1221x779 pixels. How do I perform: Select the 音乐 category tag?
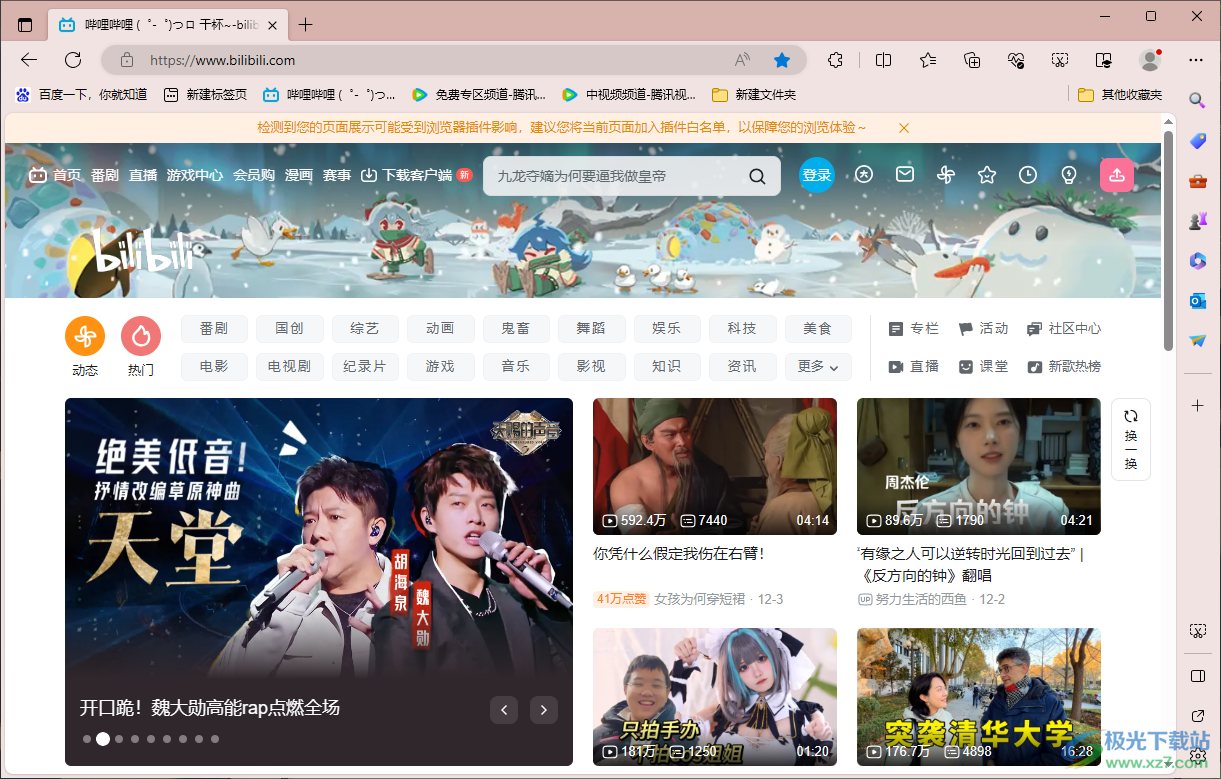(x=516, y=367)
